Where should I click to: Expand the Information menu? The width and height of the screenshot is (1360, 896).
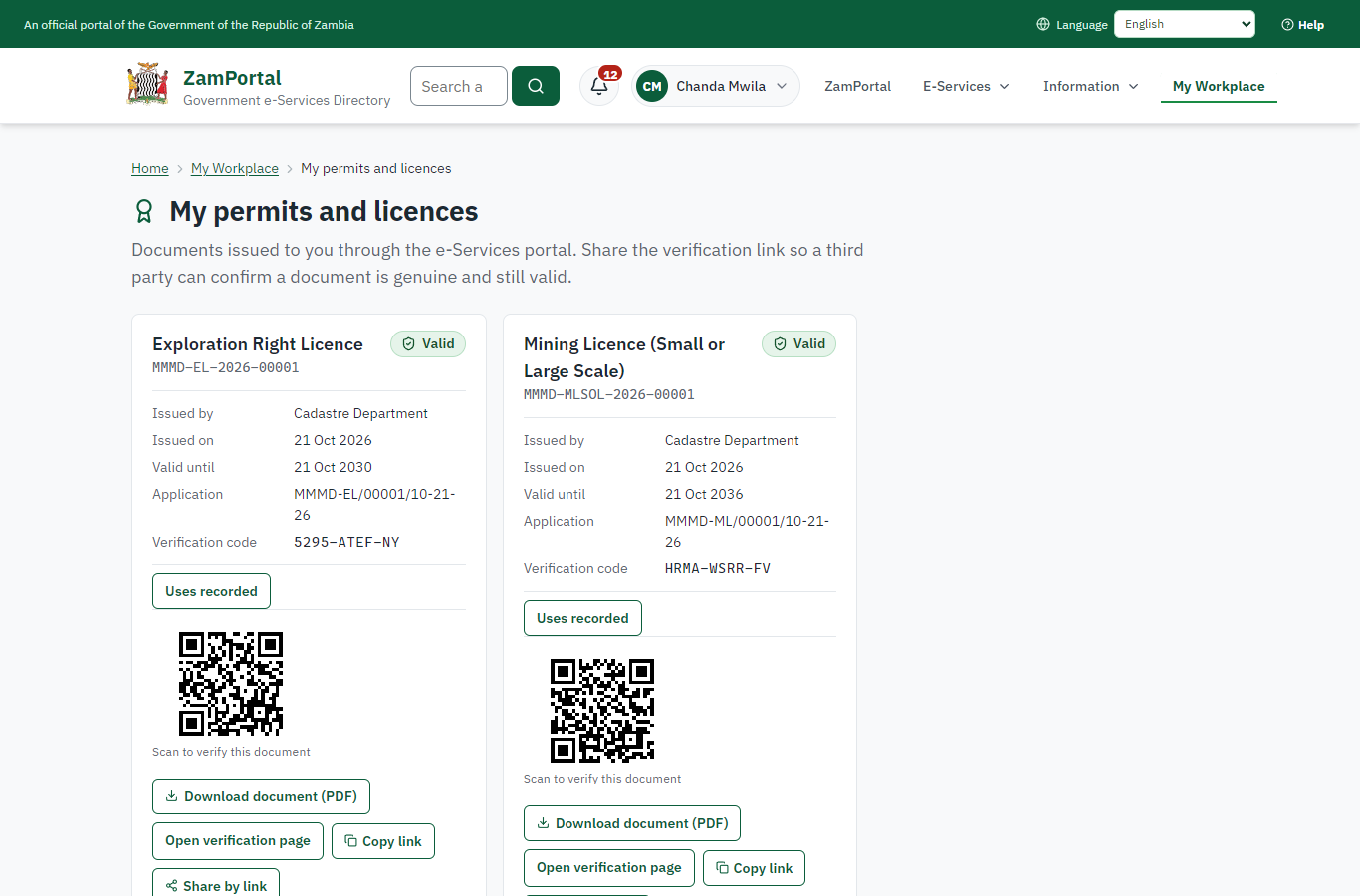[x=1090, y=86]
